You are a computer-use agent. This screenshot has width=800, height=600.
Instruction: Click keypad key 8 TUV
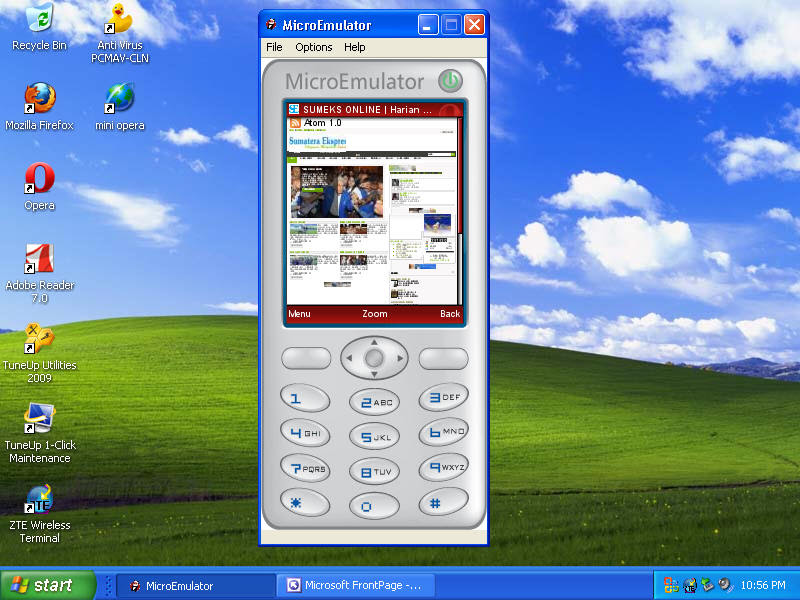374,471
